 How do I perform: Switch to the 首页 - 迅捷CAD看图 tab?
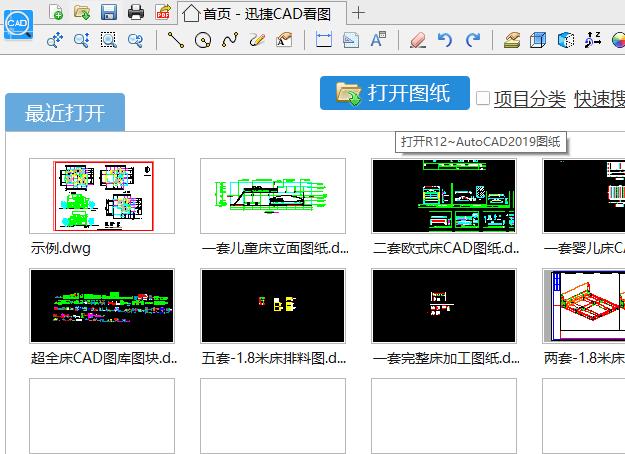pyautogui.click(x=262, y=14)
